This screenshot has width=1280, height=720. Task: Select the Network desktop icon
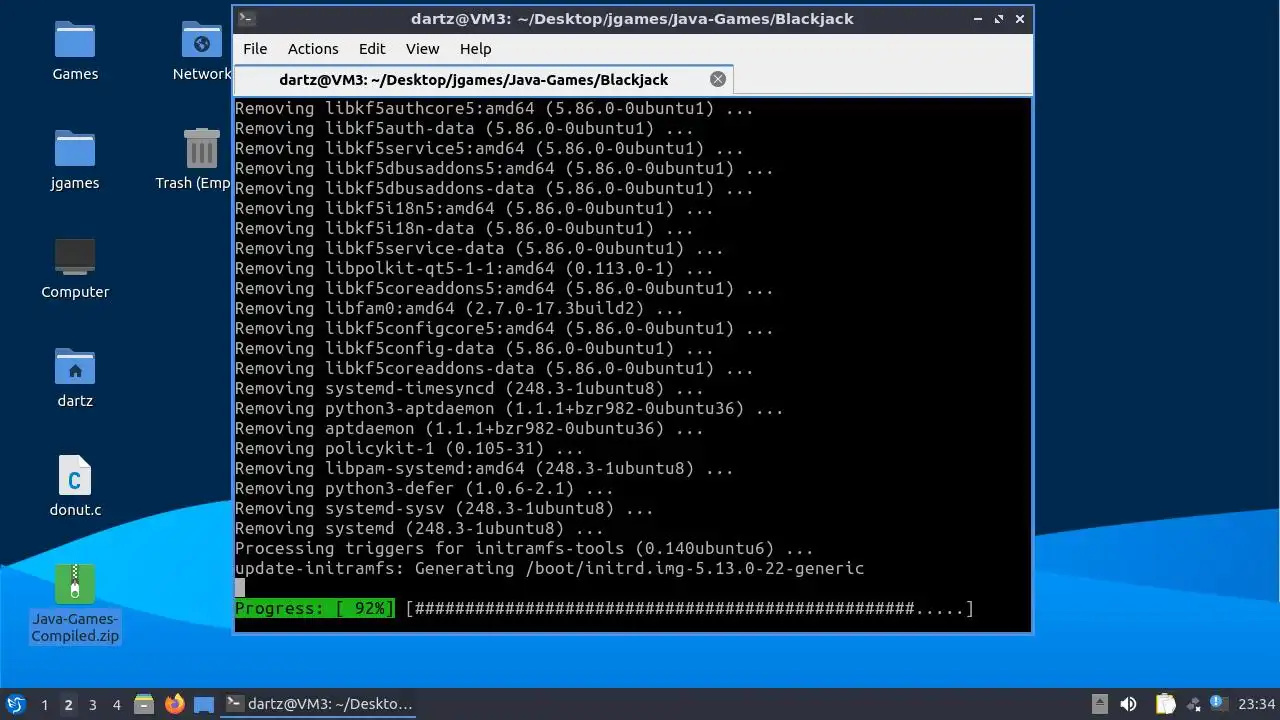click(201, 51)
